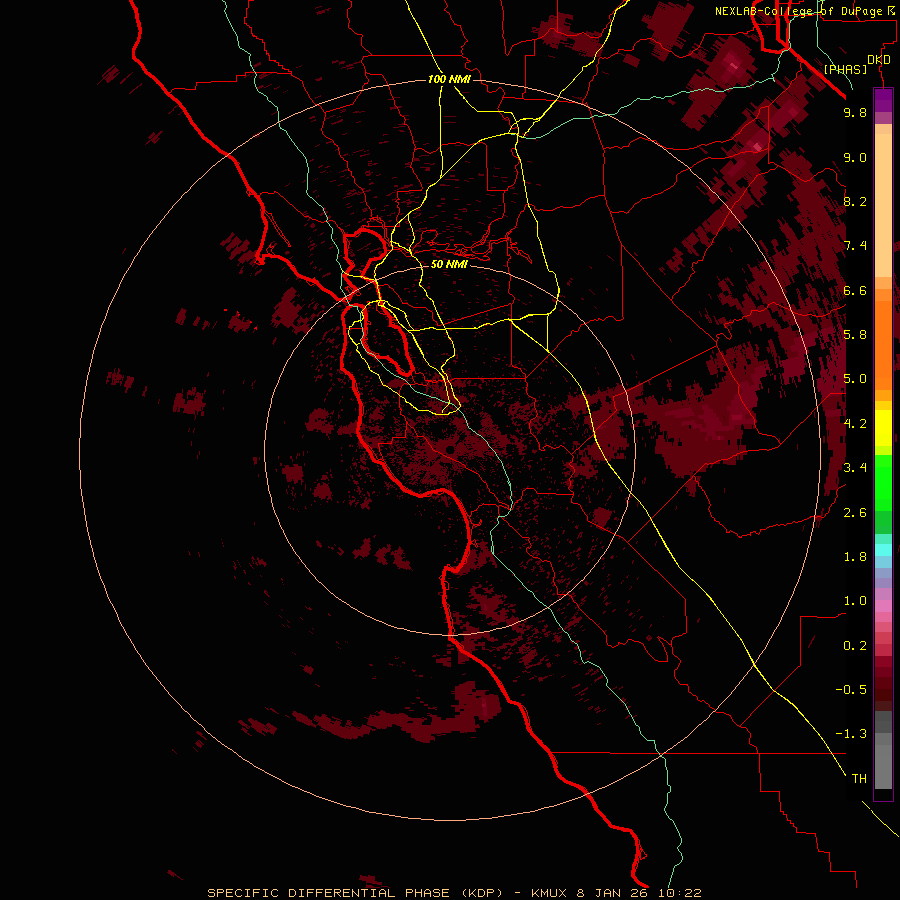Click the 5.0 scale value

pos(855,379)
